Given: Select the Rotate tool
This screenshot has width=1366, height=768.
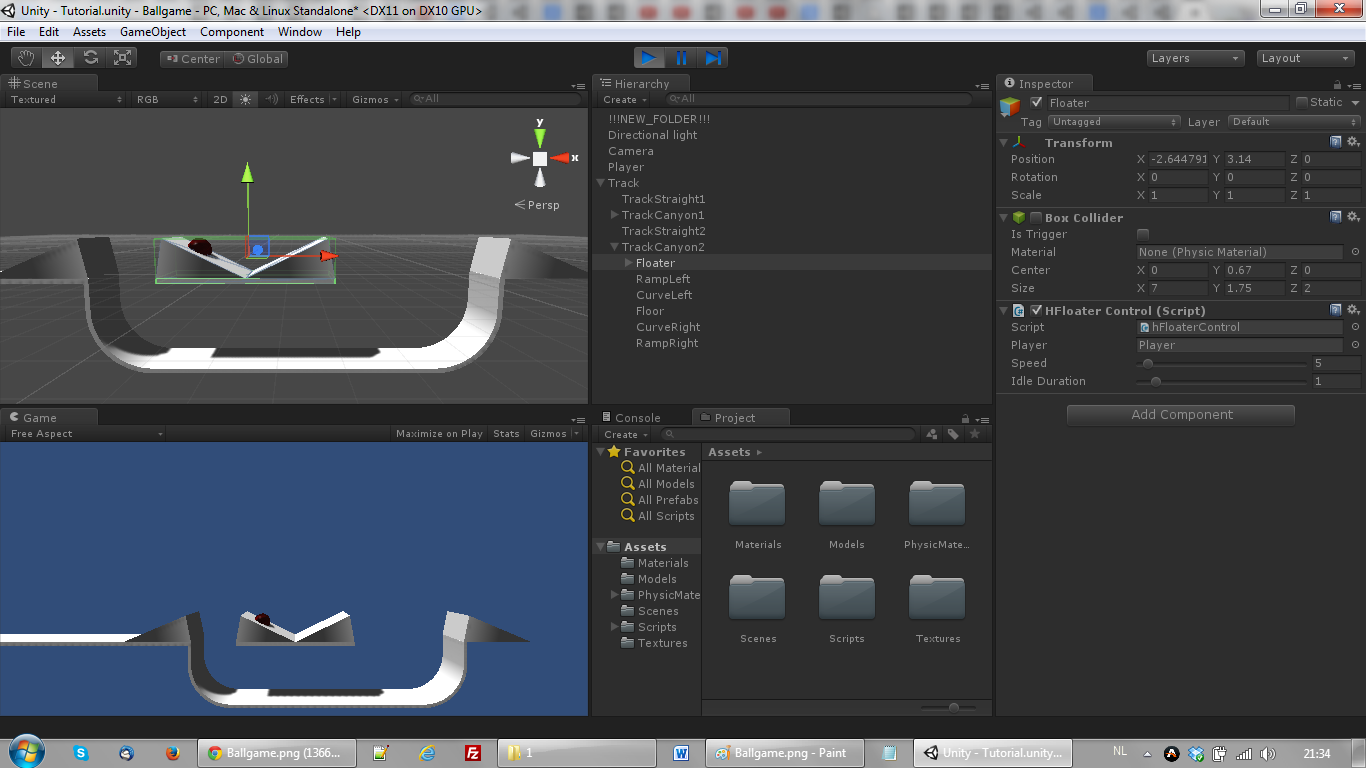Looking at the screenshot, I should coord(91,58).
